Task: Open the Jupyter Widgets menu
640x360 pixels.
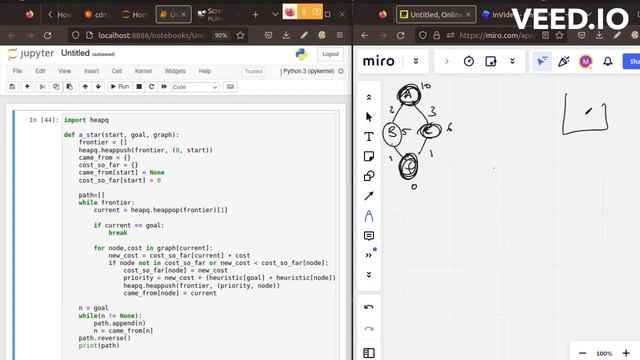Action: pos(175,71)
